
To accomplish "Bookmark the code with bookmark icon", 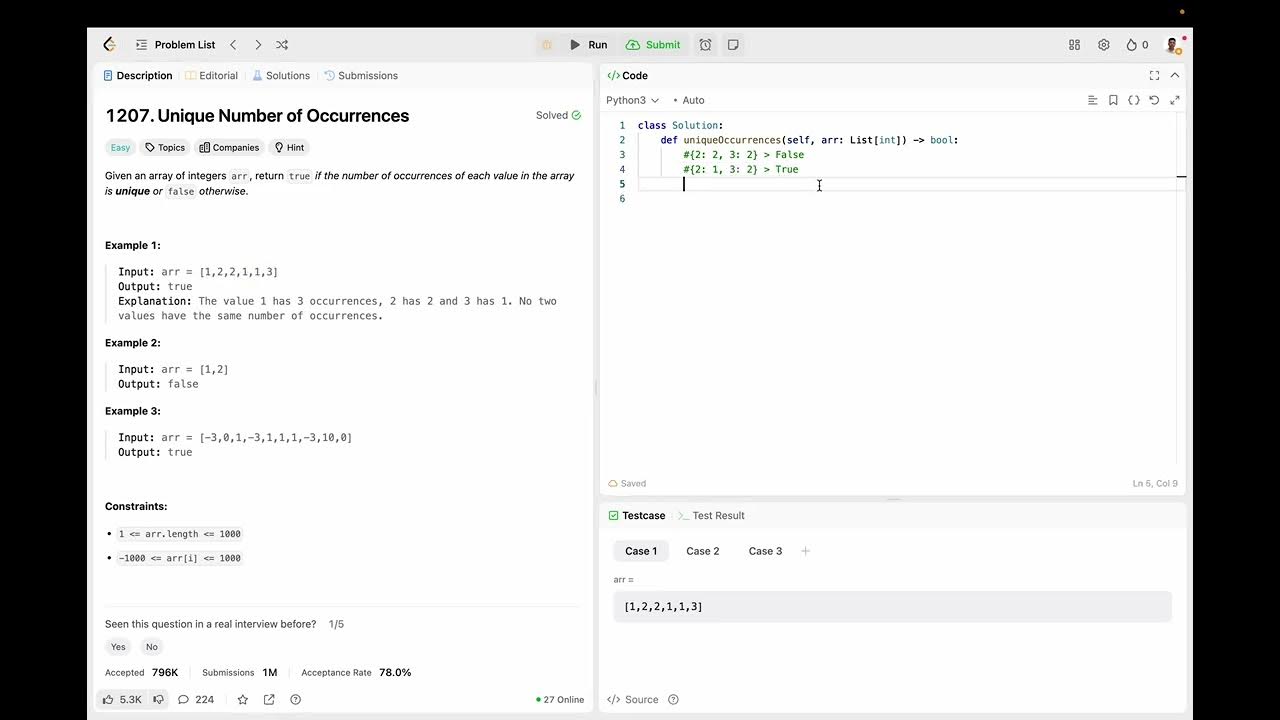I will 1113,100.
